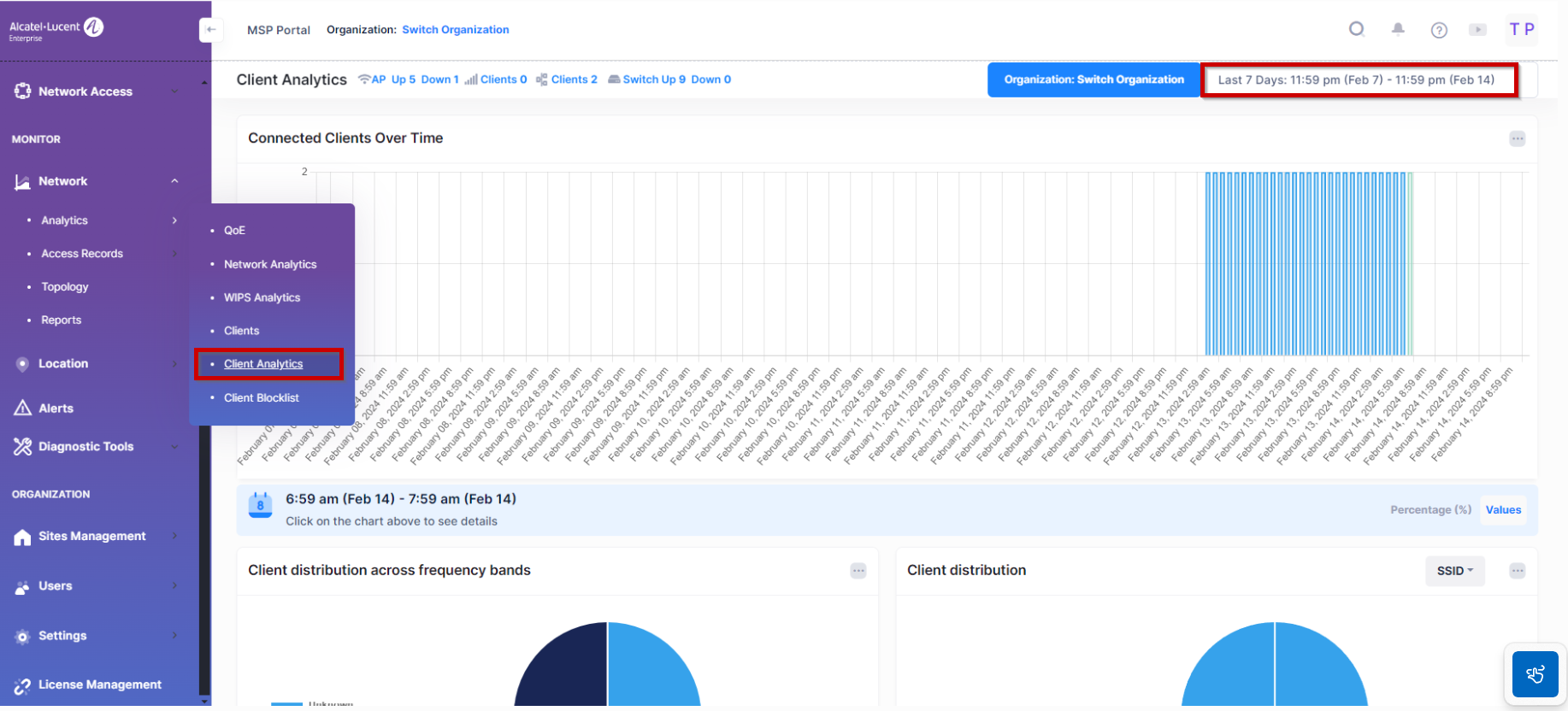Expand the Sites Management menu
This screenshot has height=711, width=1568.
click(x=92, y=536)
